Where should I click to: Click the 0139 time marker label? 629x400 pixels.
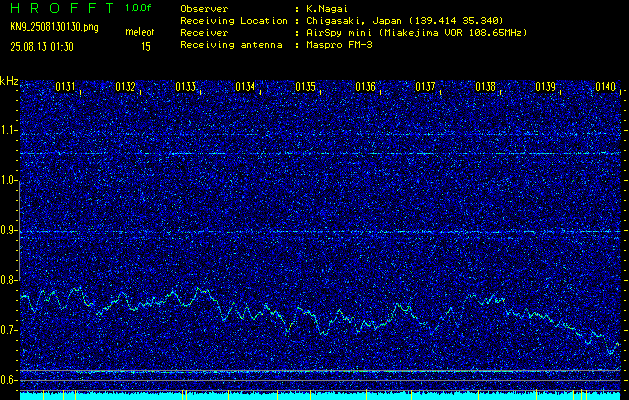546,87
